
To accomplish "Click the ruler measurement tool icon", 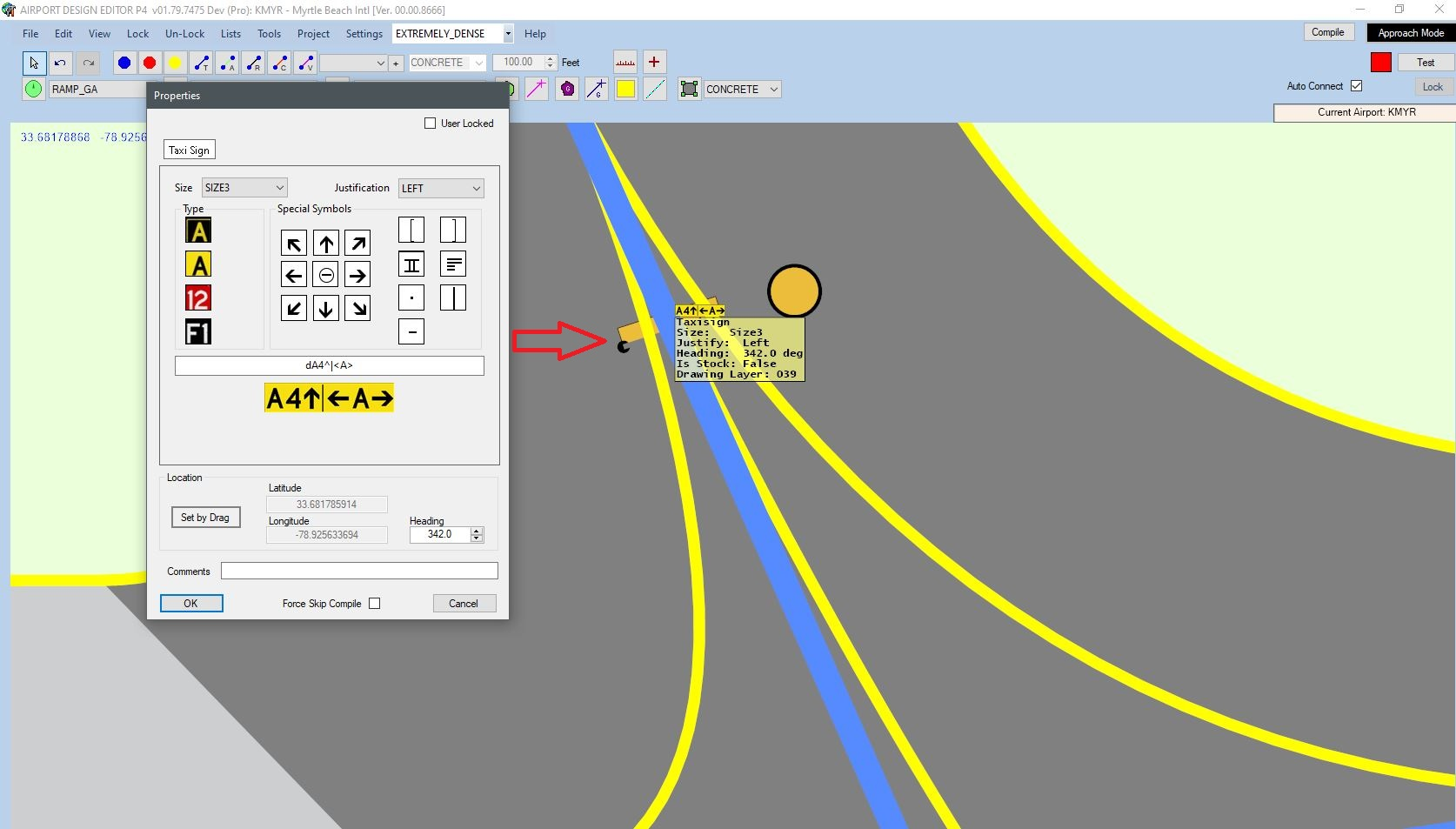I will coord(625,63).
